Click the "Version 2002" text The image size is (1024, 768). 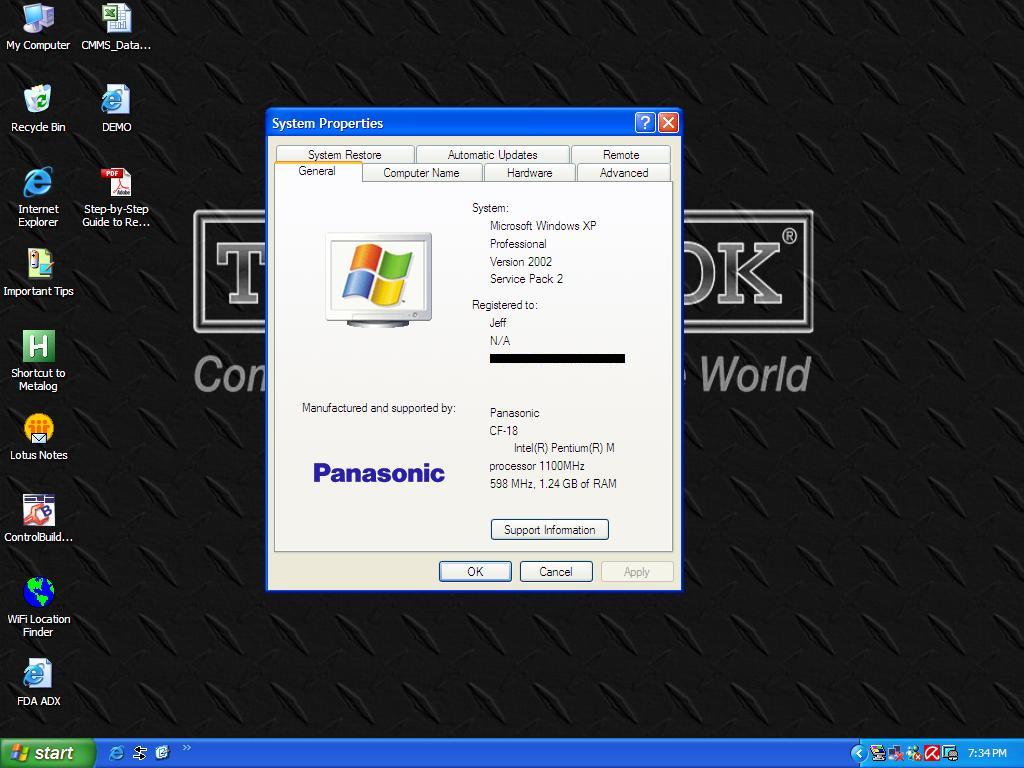coord(520,262)
